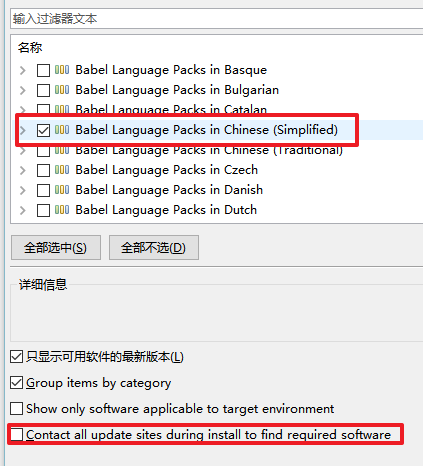Select the Babel Language Packs in Czech row

click(167, 170)
